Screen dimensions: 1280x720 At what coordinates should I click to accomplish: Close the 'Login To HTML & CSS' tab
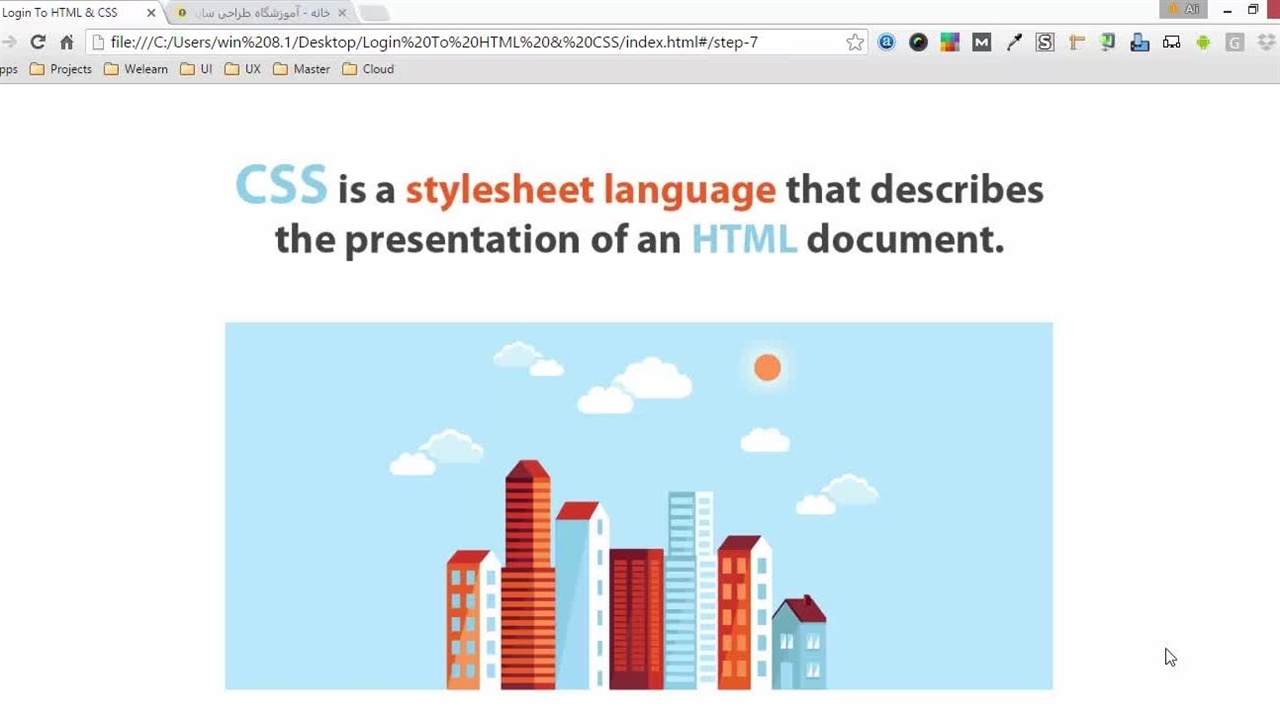pos(151,13)
